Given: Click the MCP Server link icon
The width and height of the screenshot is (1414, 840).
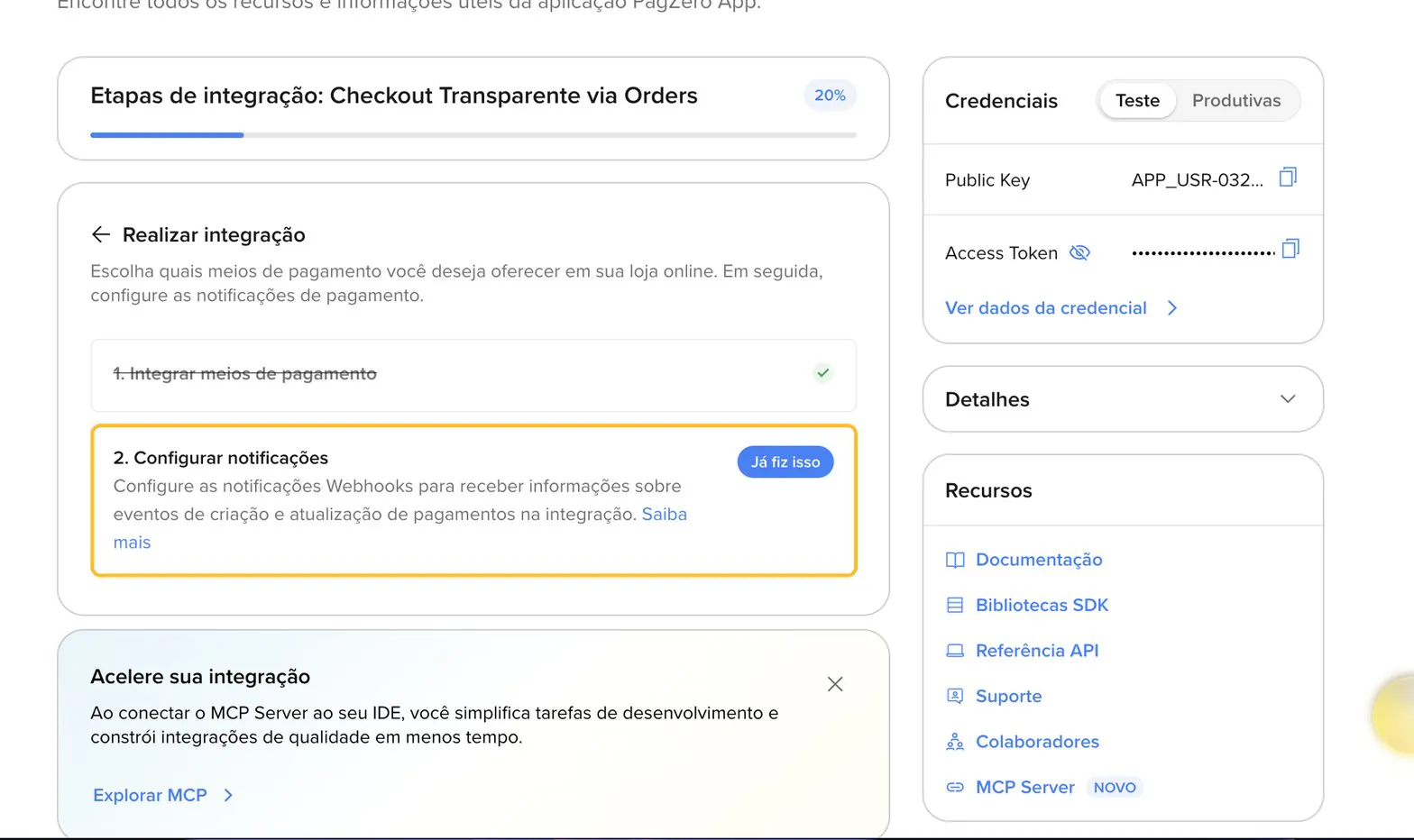Looking at the screenshot, I should [x=955, y=787].
